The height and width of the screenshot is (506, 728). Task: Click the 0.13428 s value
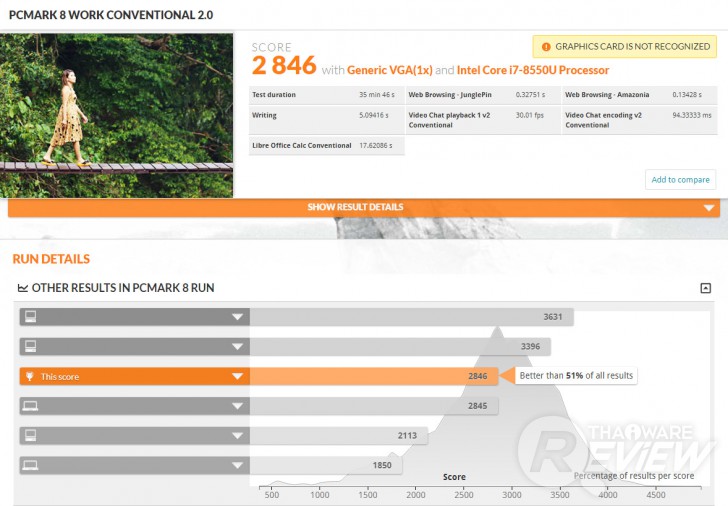tap(687, 95)
